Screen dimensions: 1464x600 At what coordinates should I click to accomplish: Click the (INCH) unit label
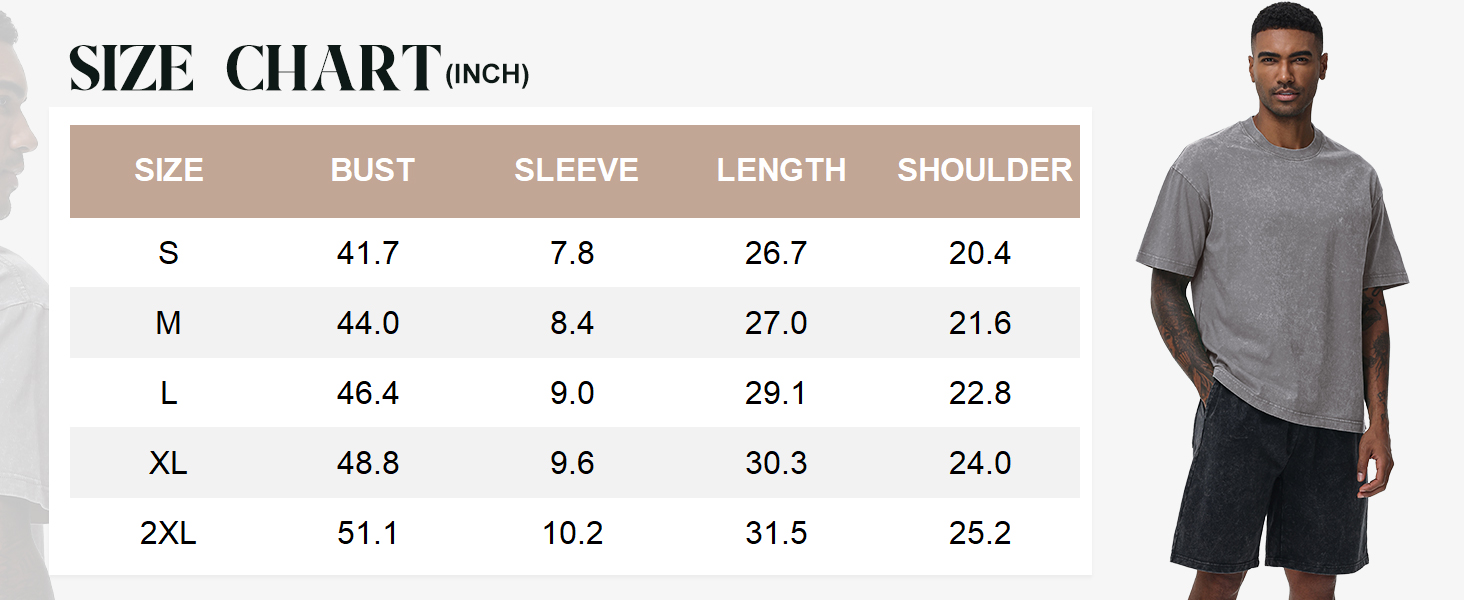click(x=487, y=75)
